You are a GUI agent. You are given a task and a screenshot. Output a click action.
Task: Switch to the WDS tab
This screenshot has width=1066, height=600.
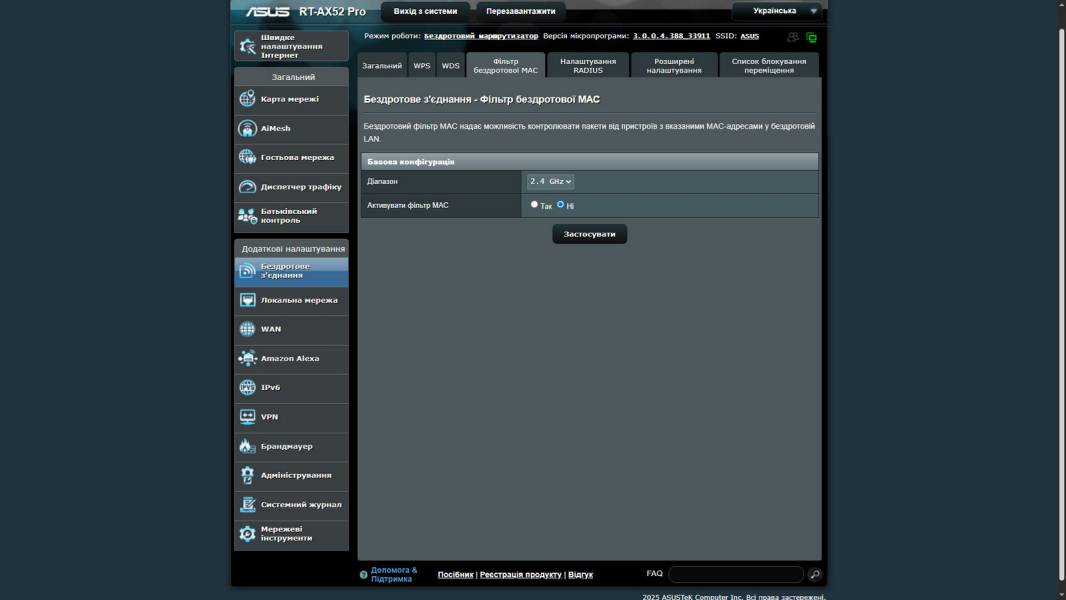point(451,66)
